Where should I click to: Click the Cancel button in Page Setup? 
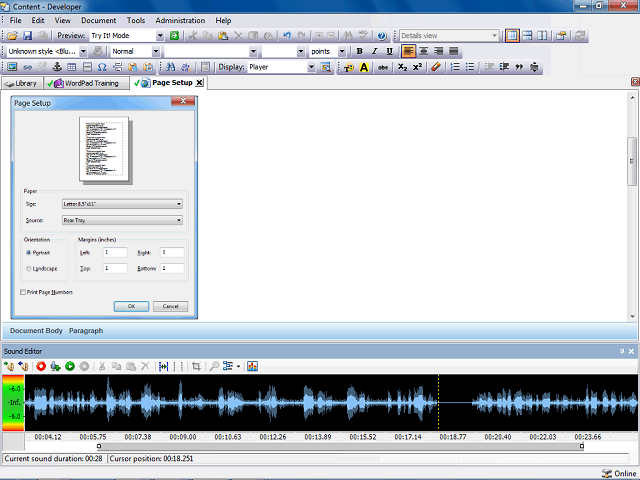pyautogui.click(x=170, y=306)
